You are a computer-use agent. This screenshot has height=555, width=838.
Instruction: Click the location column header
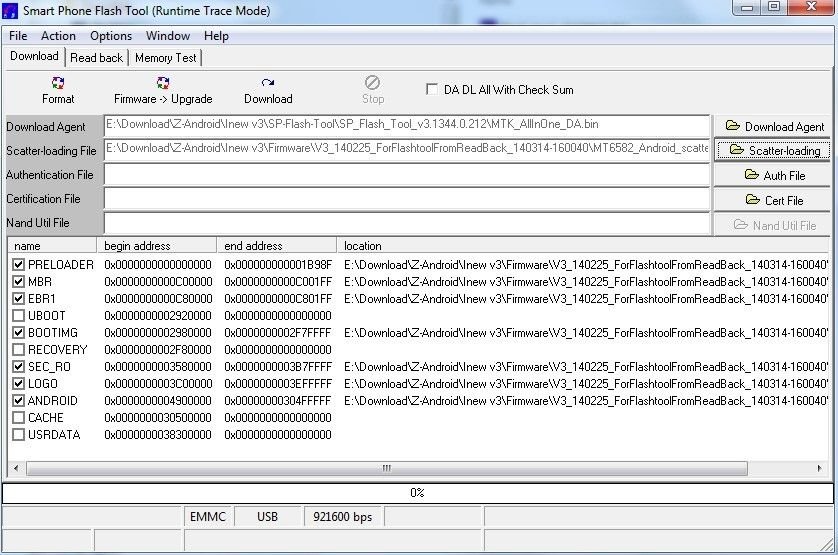click(x=583, y=246)
